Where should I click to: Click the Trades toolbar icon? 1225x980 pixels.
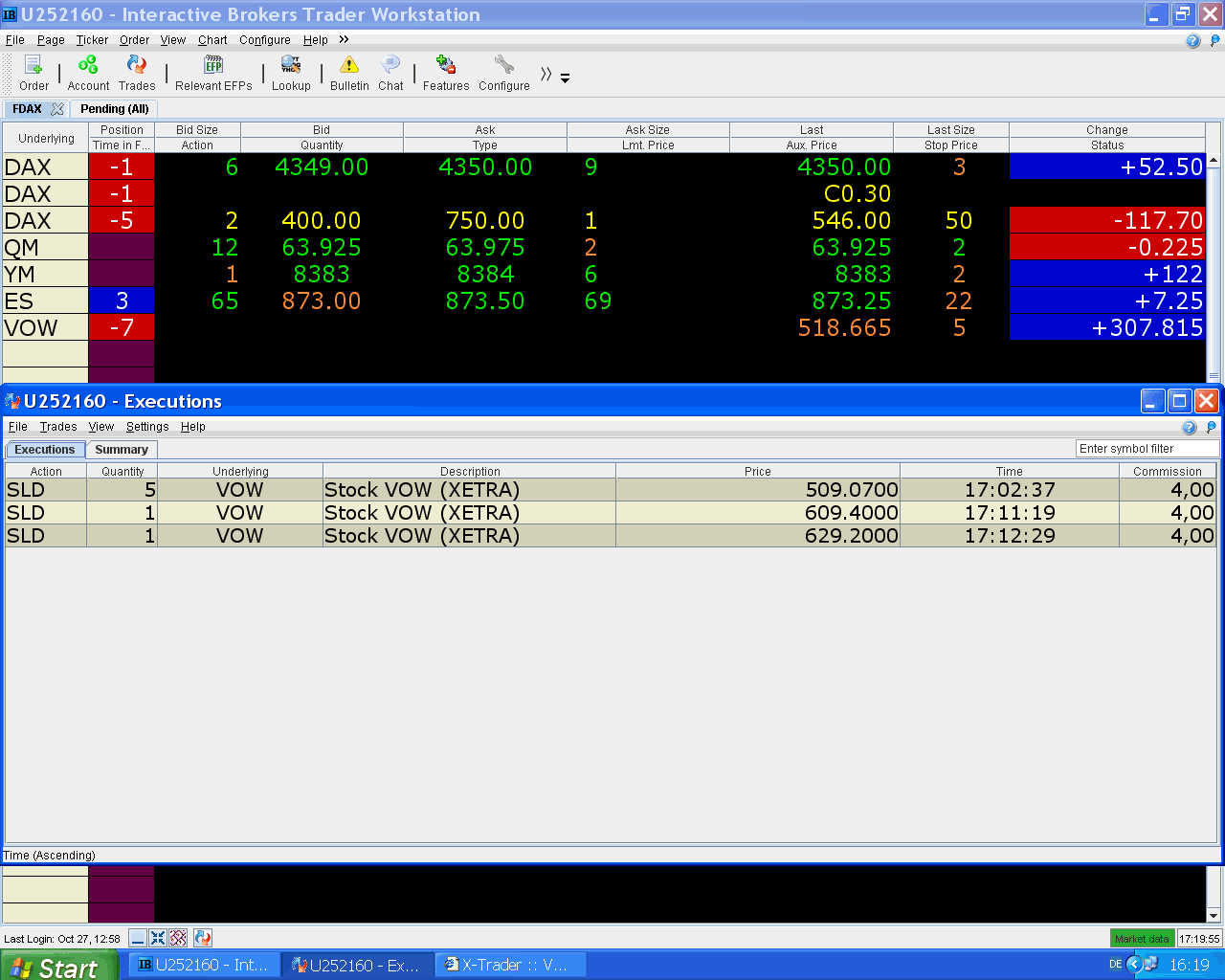click(x=137, y=73)
